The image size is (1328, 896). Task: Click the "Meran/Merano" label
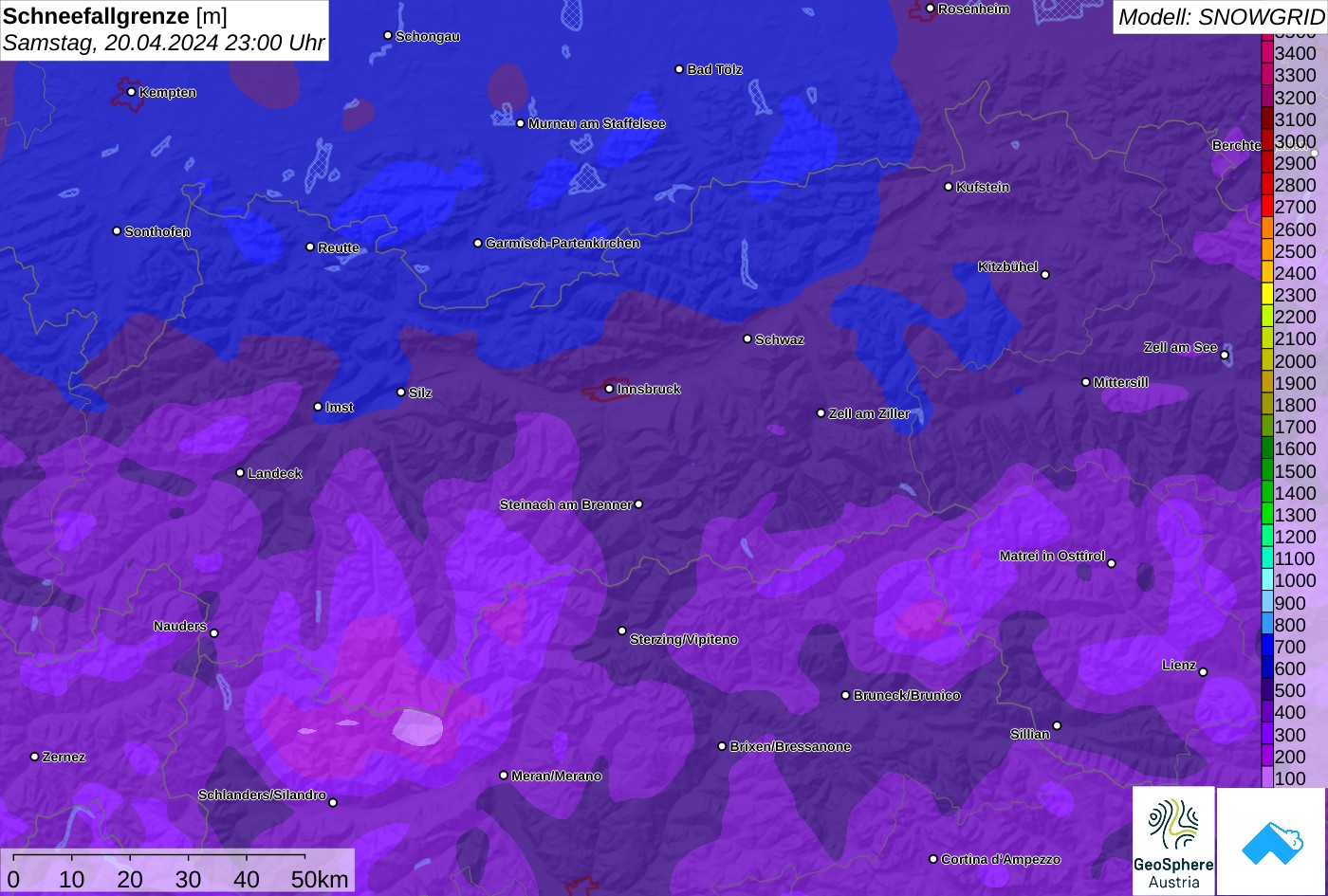click(557, 777)
